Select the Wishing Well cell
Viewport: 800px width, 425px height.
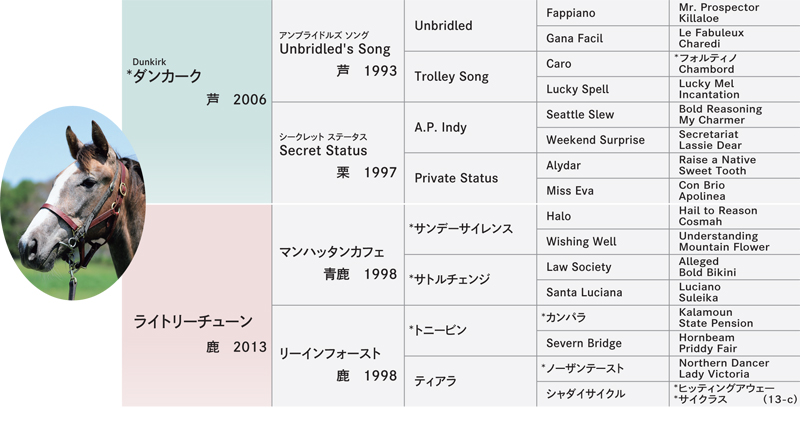(603, 241)
